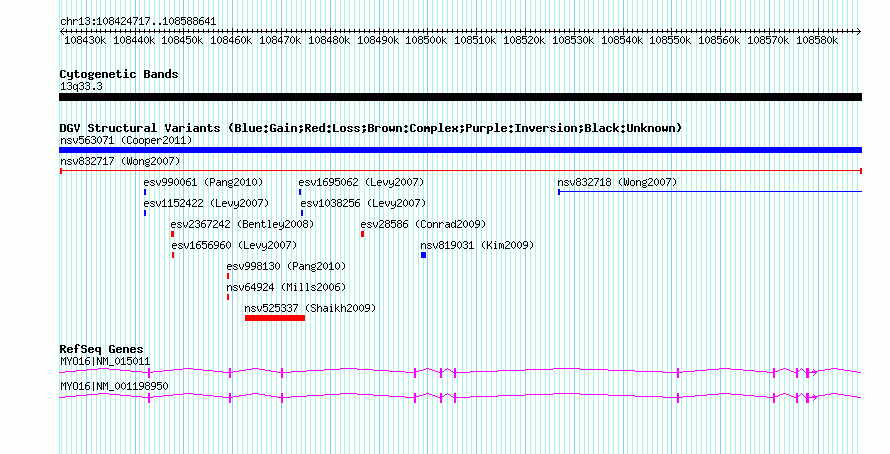Click the red esv28586 loss marker
This screenshot has height=454, width=890.
coord(362,234)
